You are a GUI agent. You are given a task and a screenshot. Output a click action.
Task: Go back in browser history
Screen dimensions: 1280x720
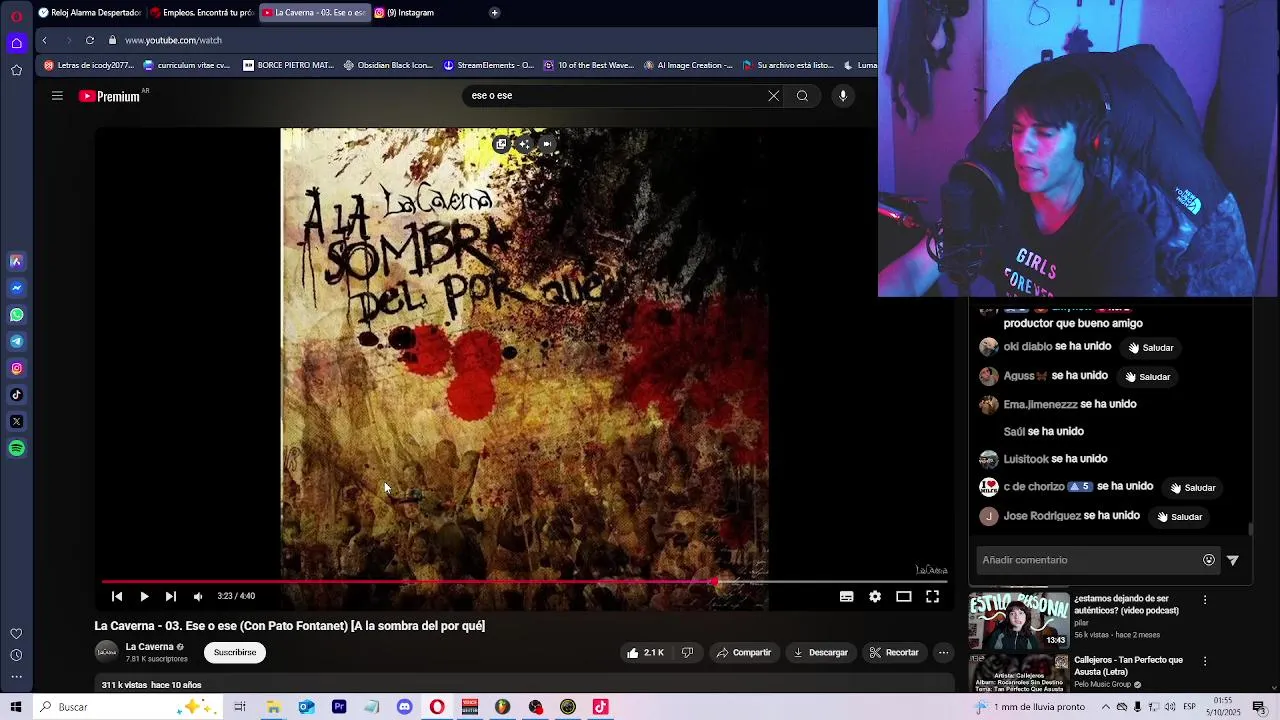tap(44, 40)
